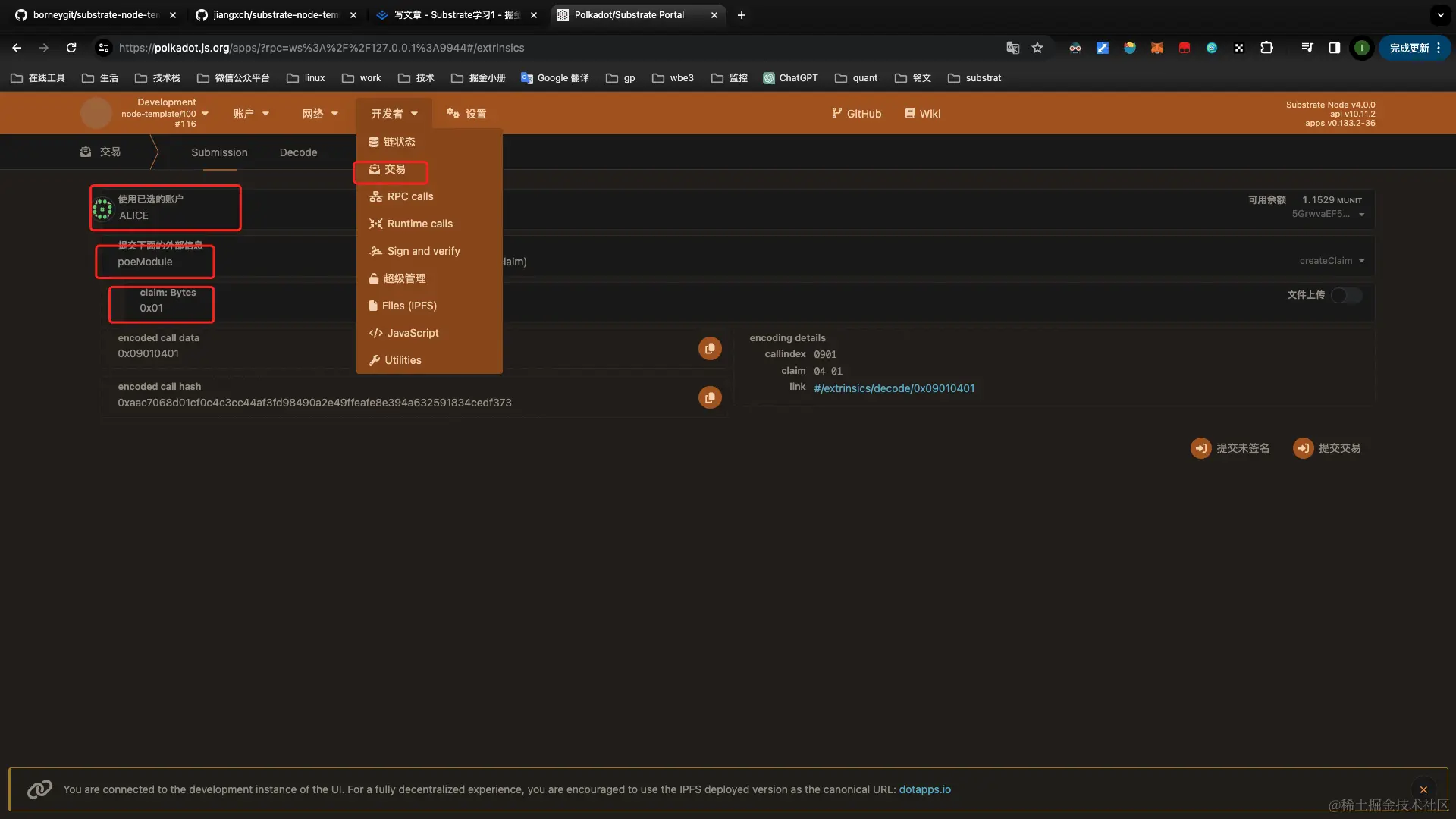Open the 网络 network dropdown menu

pyautogui.click(x=320, y=114)
